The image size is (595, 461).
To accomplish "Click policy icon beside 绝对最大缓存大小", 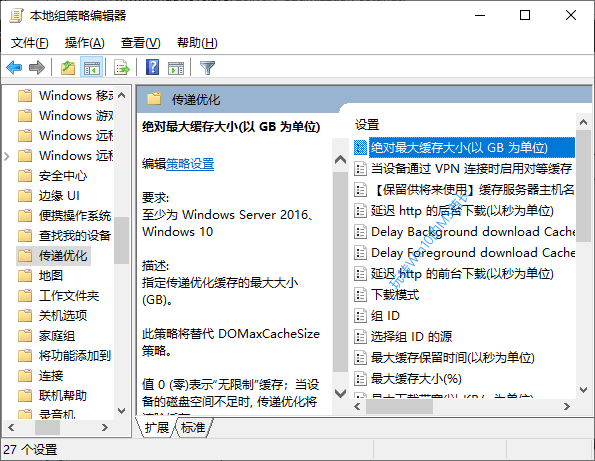I will 360,147.
